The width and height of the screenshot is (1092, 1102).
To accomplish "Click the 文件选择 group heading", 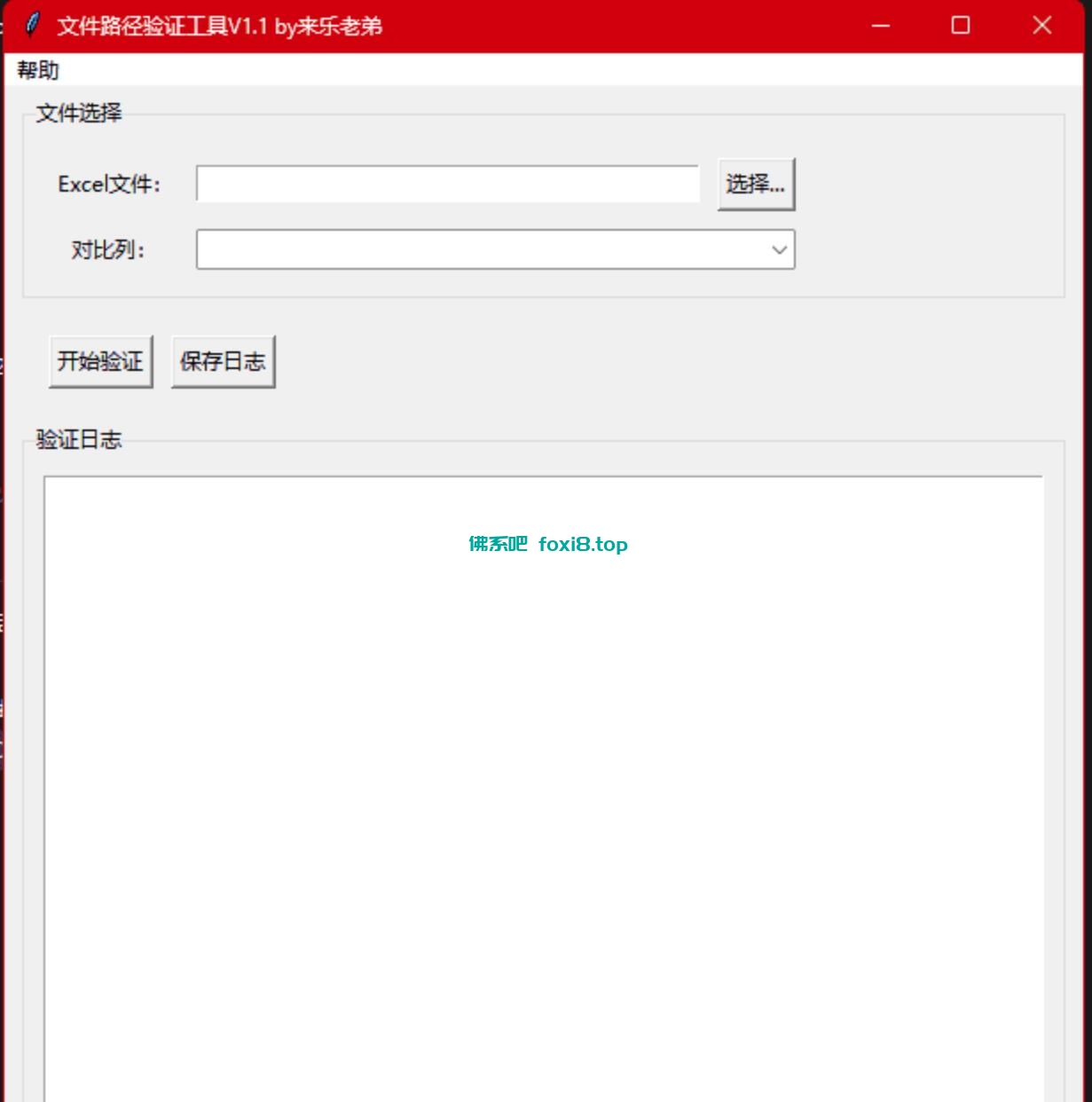I will pyautogui.click(x=79, y=114).
